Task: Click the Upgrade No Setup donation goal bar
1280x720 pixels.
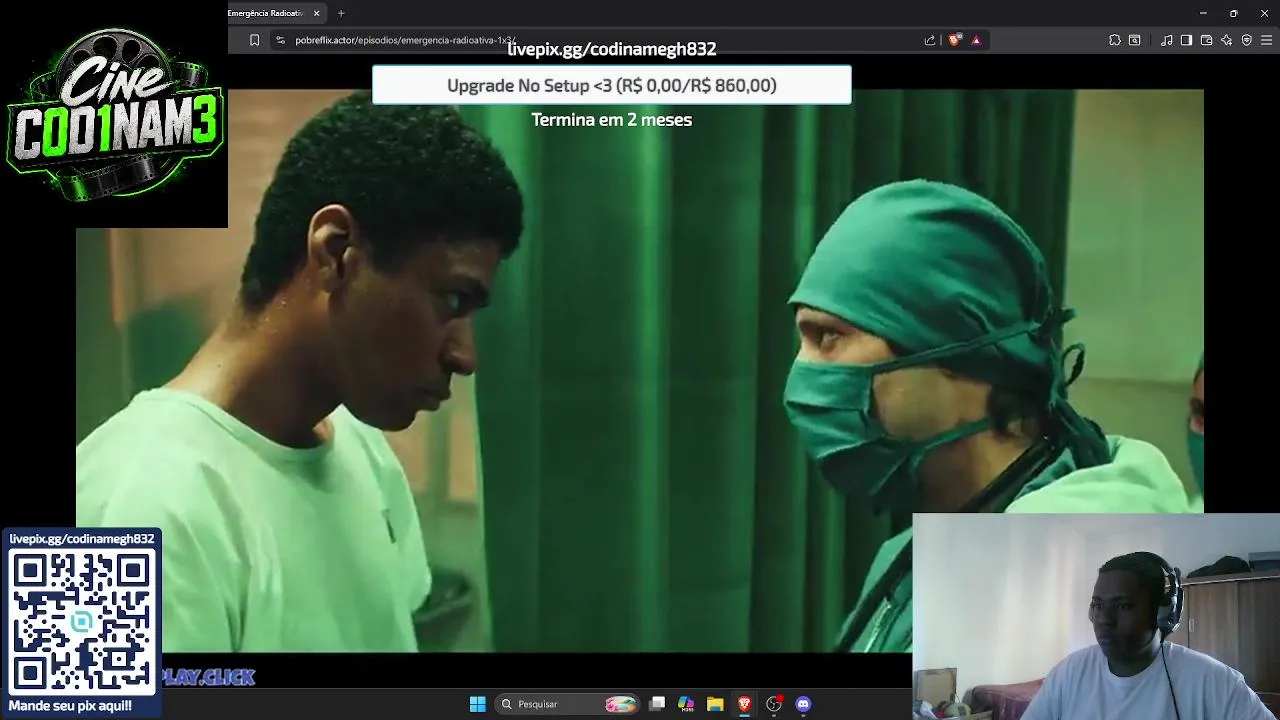Action: (612, 85)
